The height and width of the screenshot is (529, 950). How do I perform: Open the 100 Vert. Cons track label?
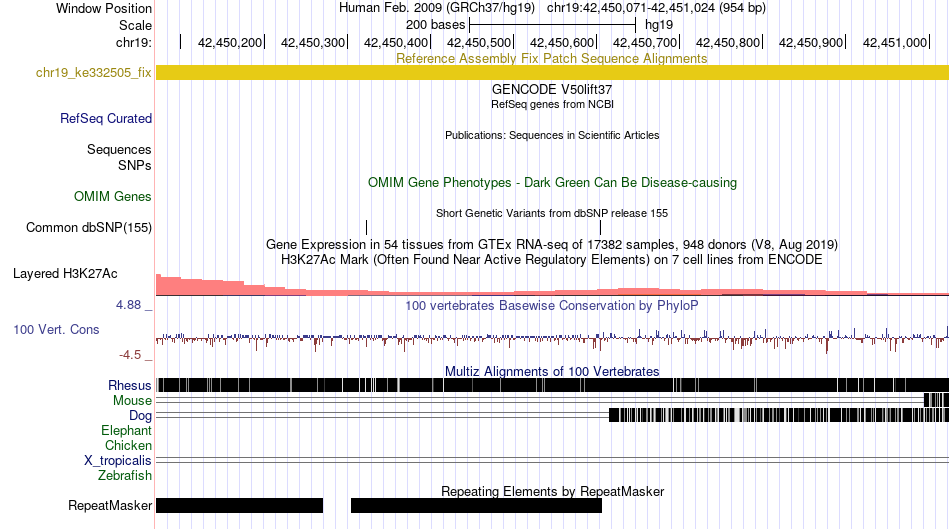56,330
